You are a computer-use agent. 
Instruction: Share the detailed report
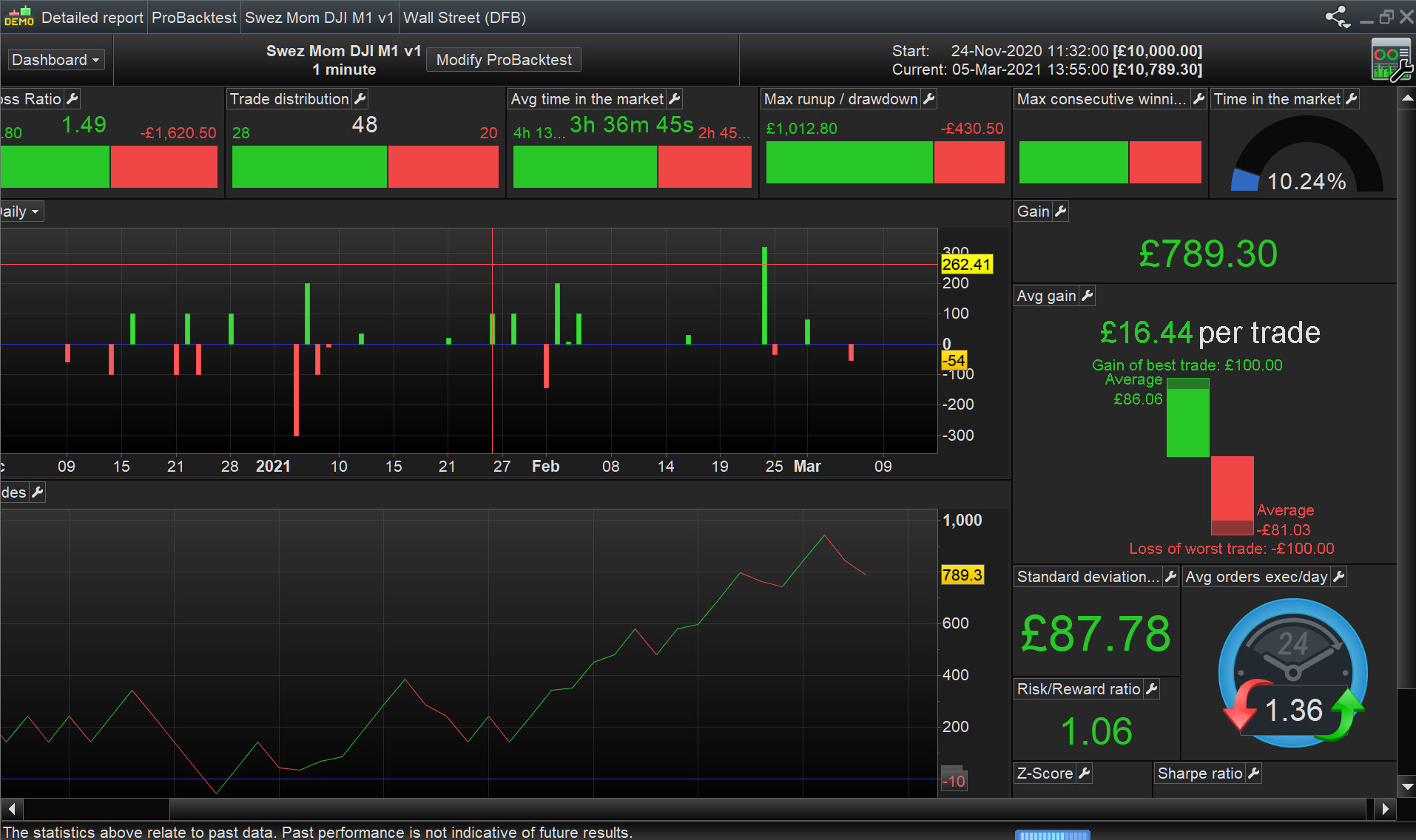[x=1338, y=17]
